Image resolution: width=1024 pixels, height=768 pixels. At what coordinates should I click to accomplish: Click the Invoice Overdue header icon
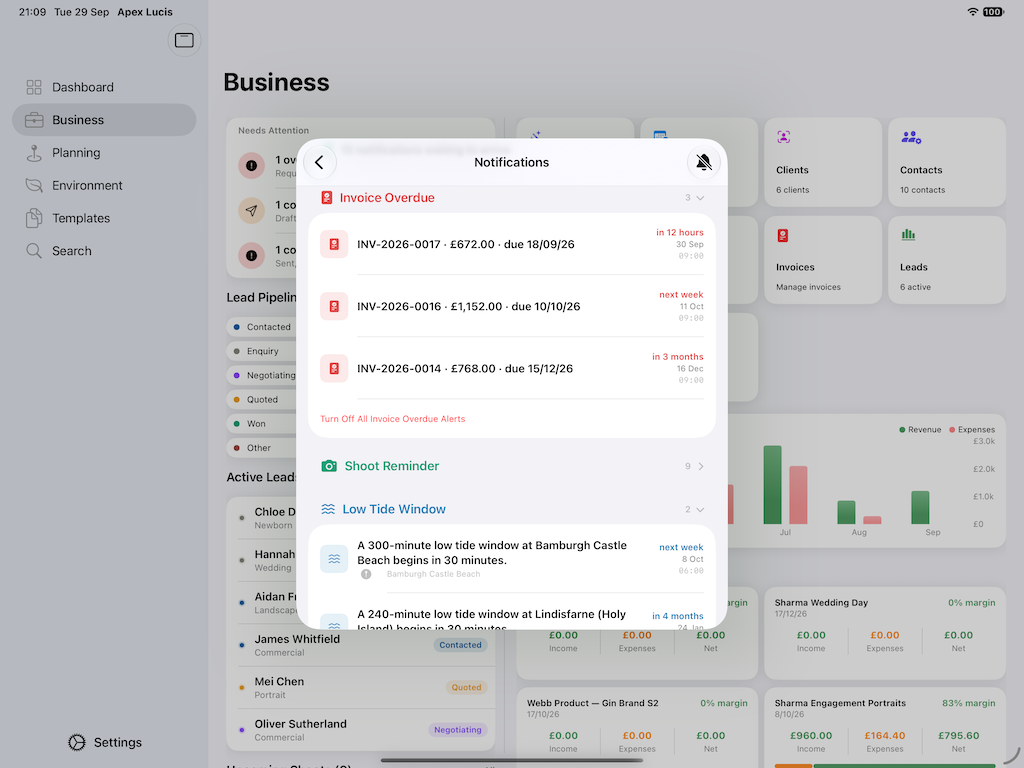tap(327, 198)
